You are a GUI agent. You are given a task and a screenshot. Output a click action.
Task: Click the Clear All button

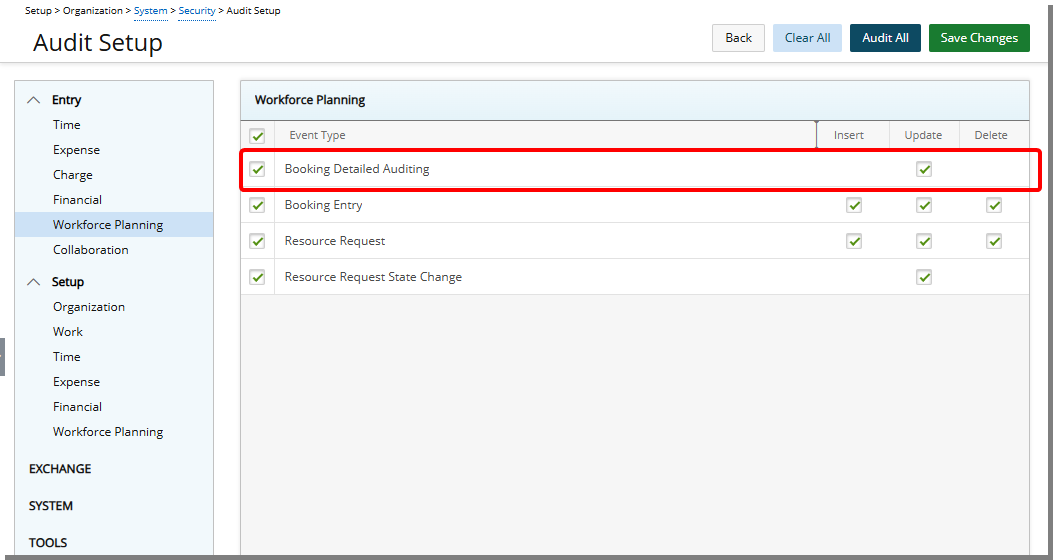click(x=807, y=38)
